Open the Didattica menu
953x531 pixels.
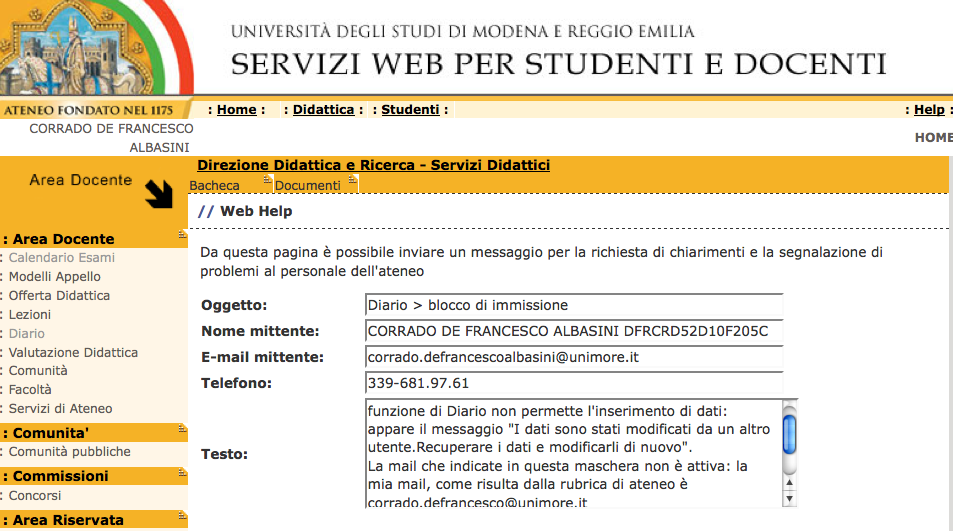click(323, 110)
